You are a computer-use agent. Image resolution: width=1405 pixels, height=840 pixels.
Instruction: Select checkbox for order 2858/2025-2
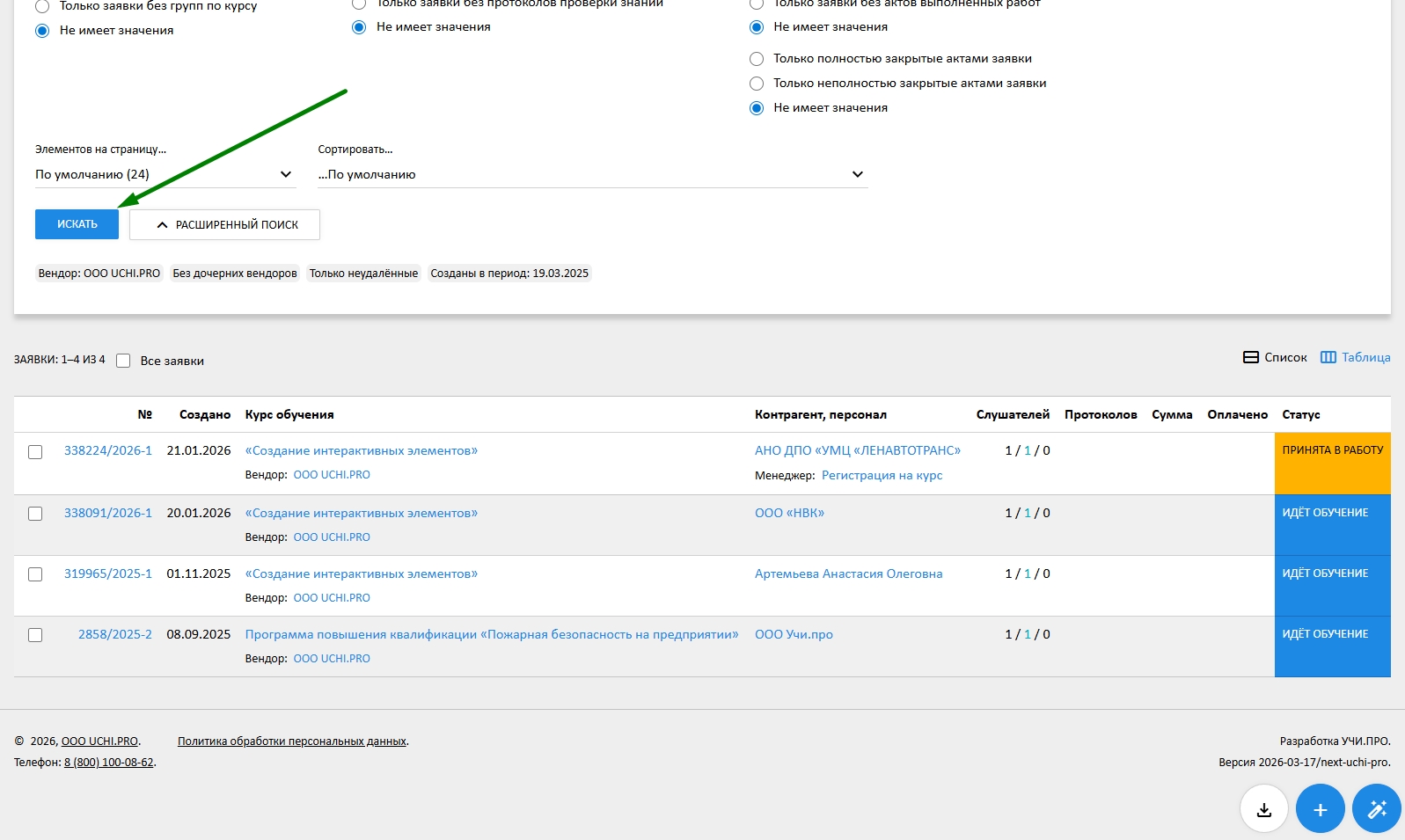35,635
